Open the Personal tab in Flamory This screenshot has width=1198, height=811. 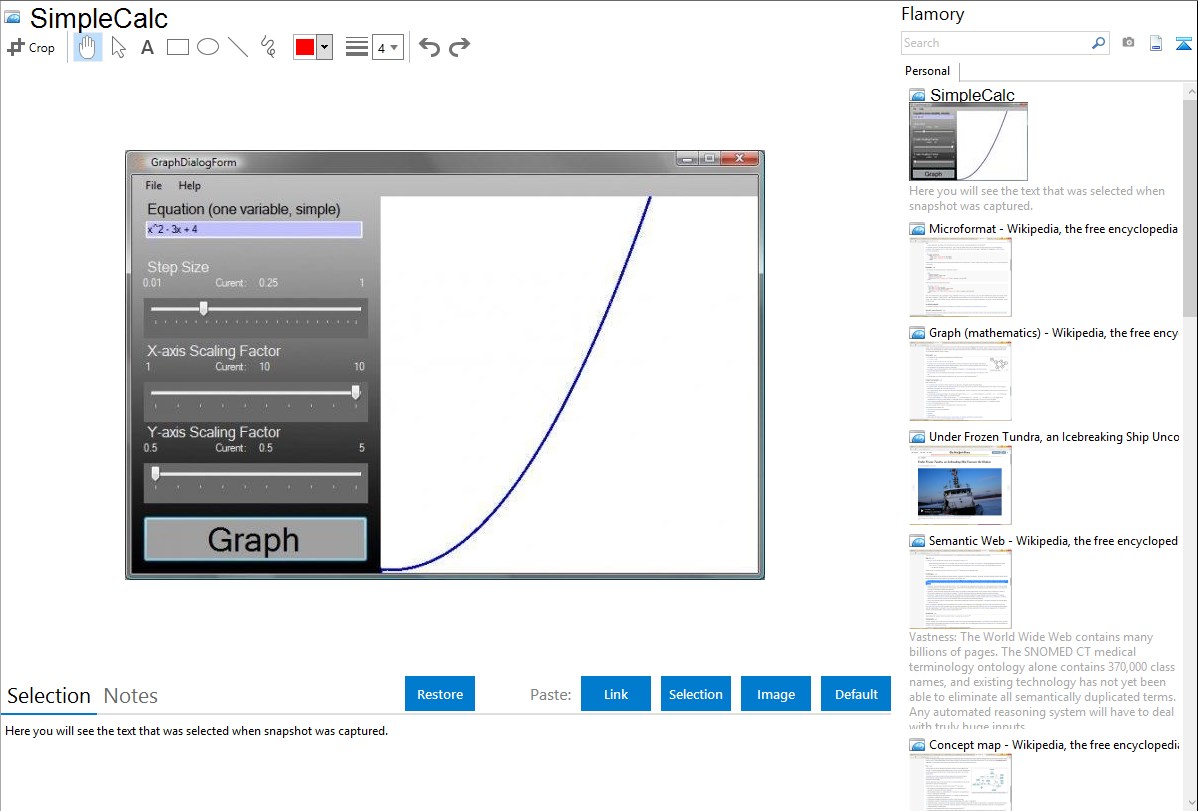coord(927,71)
